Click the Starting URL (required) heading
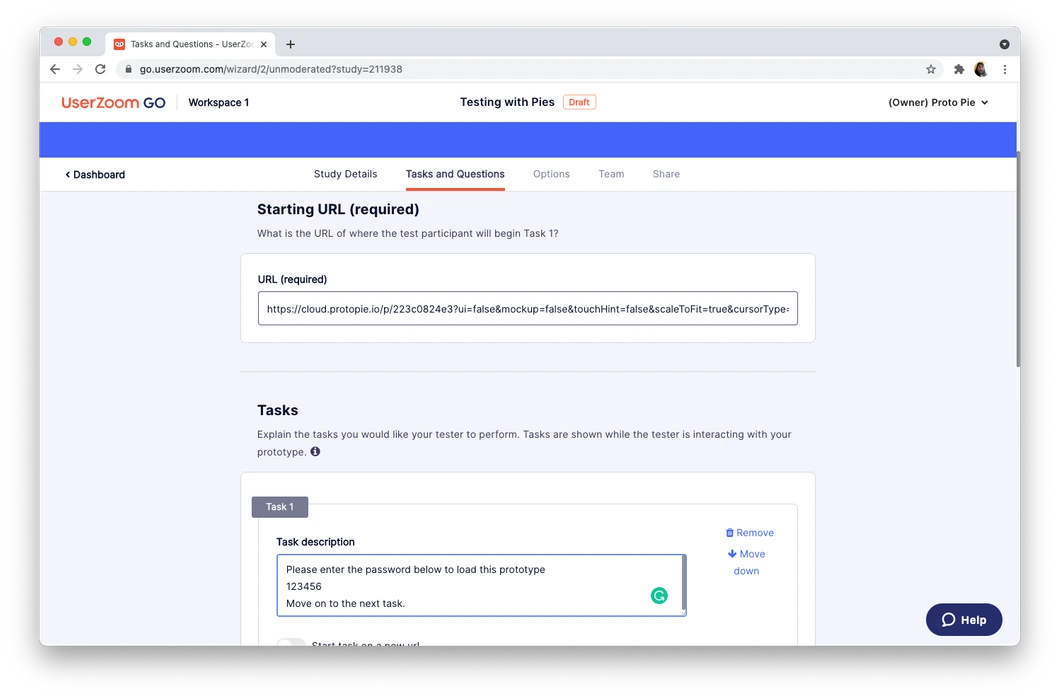 coord(338,209)
